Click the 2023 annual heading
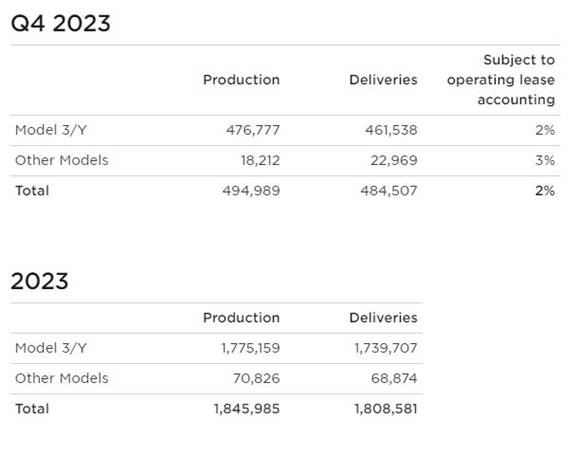 (39, 281)
